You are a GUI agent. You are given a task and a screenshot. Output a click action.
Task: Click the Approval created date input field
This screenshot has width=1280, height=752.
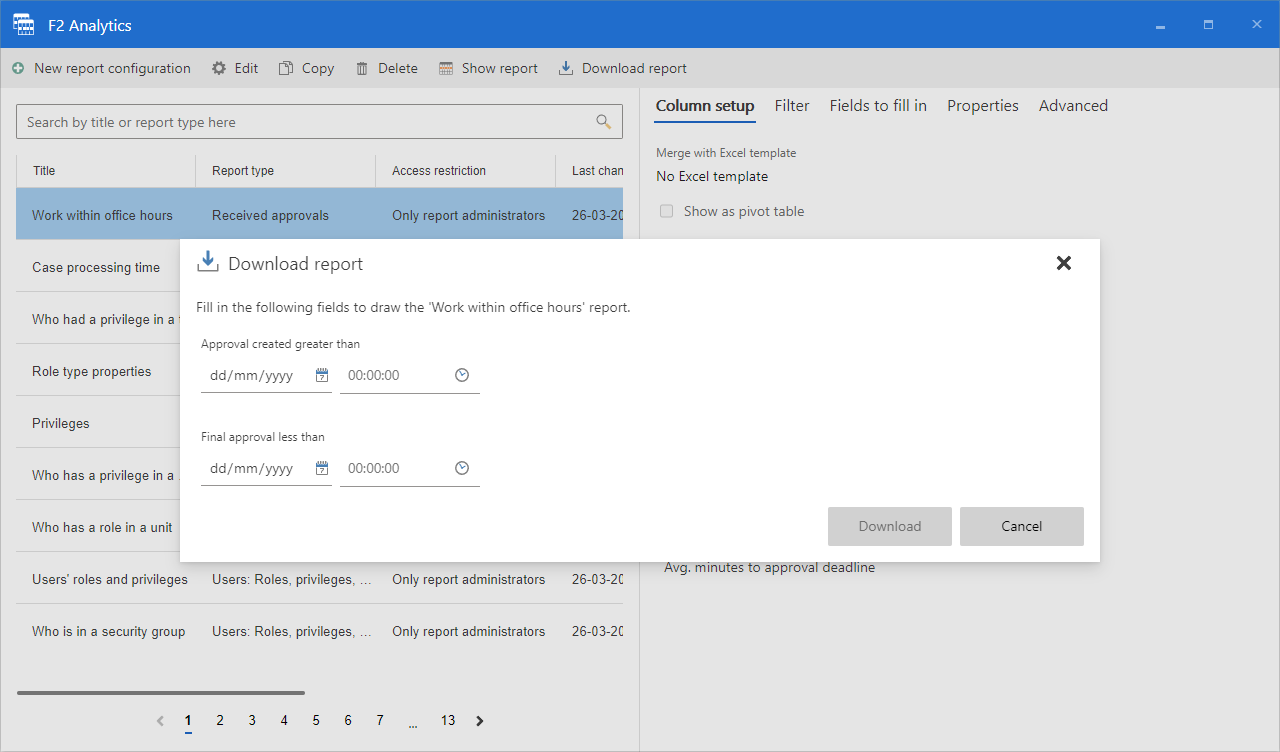pos(256,376)
